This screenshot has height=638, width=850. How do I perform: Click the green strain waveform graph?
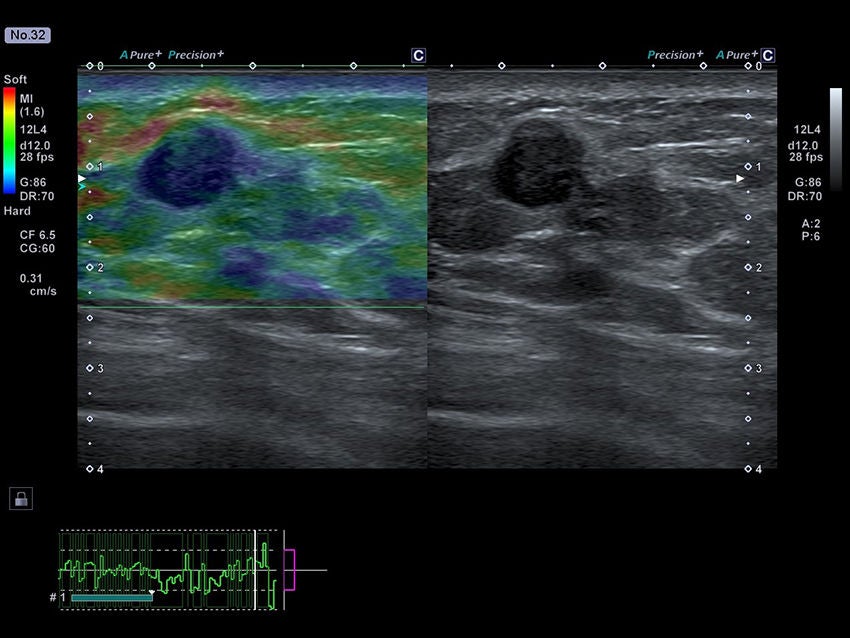tap(168, 570)
